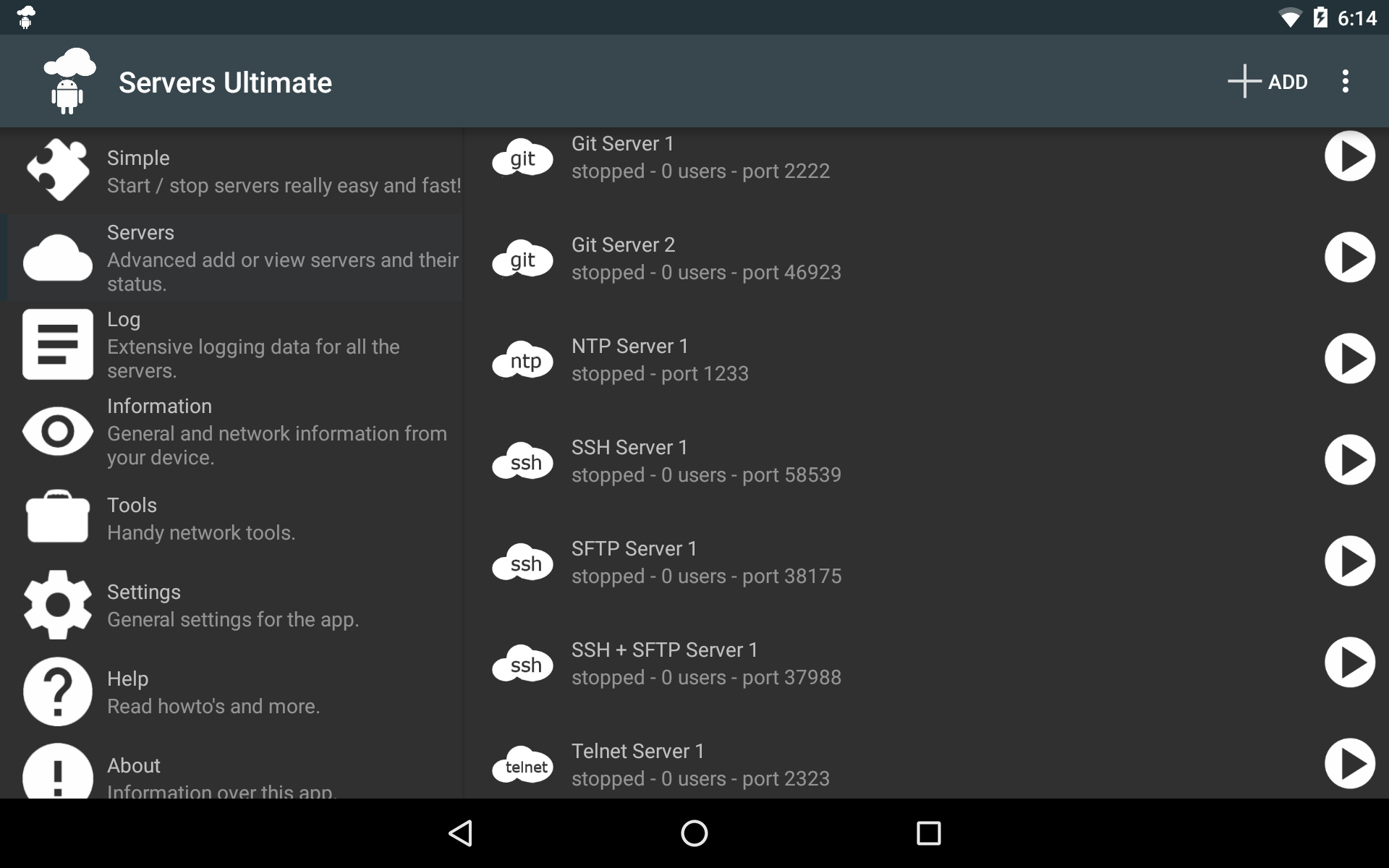Tap the ssh cloud icon for SFTP Server 1
This screenshot has height=868, width=1389.
tap(522, 563)
